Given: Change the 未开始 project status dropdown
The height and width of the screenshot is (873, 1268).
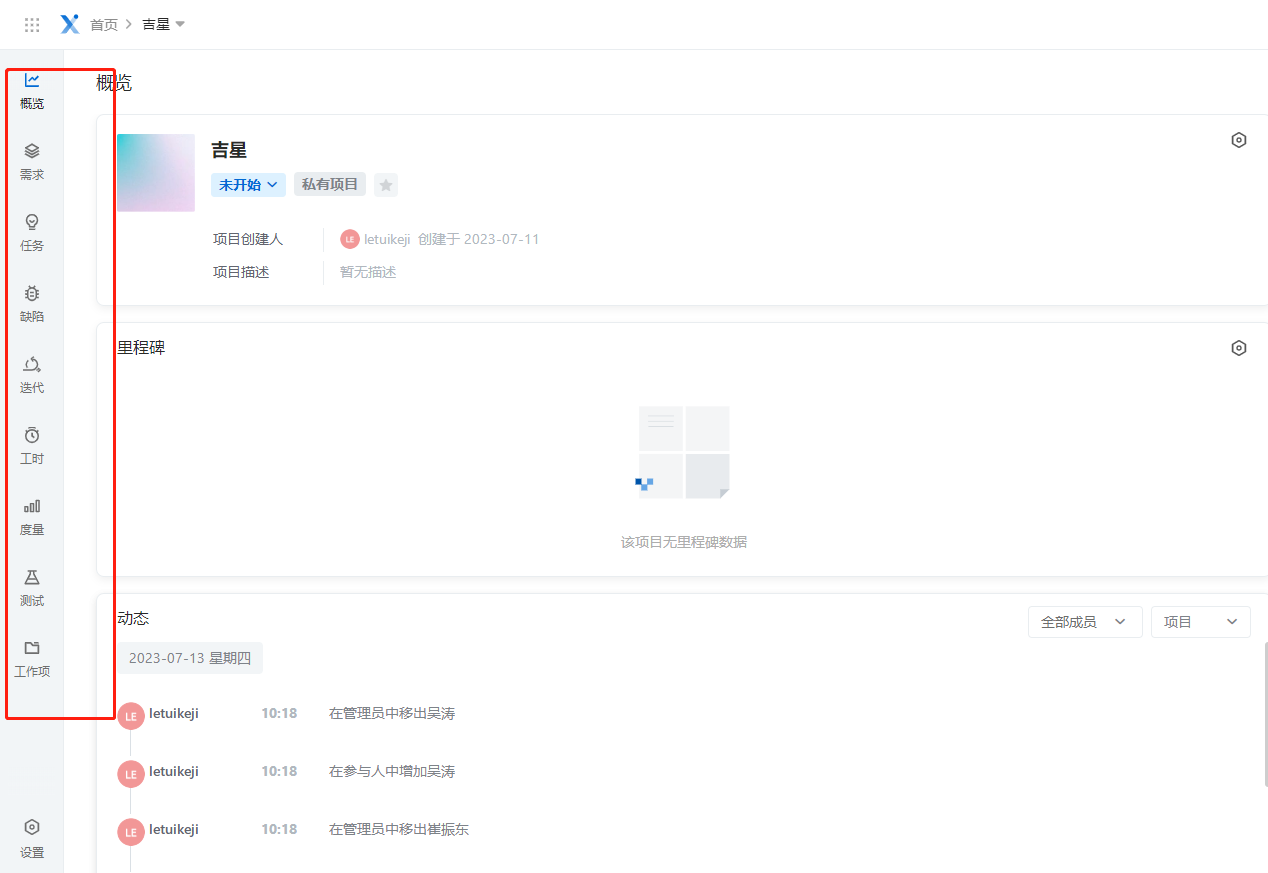Looking at the screenshot, I should point(248,185).
